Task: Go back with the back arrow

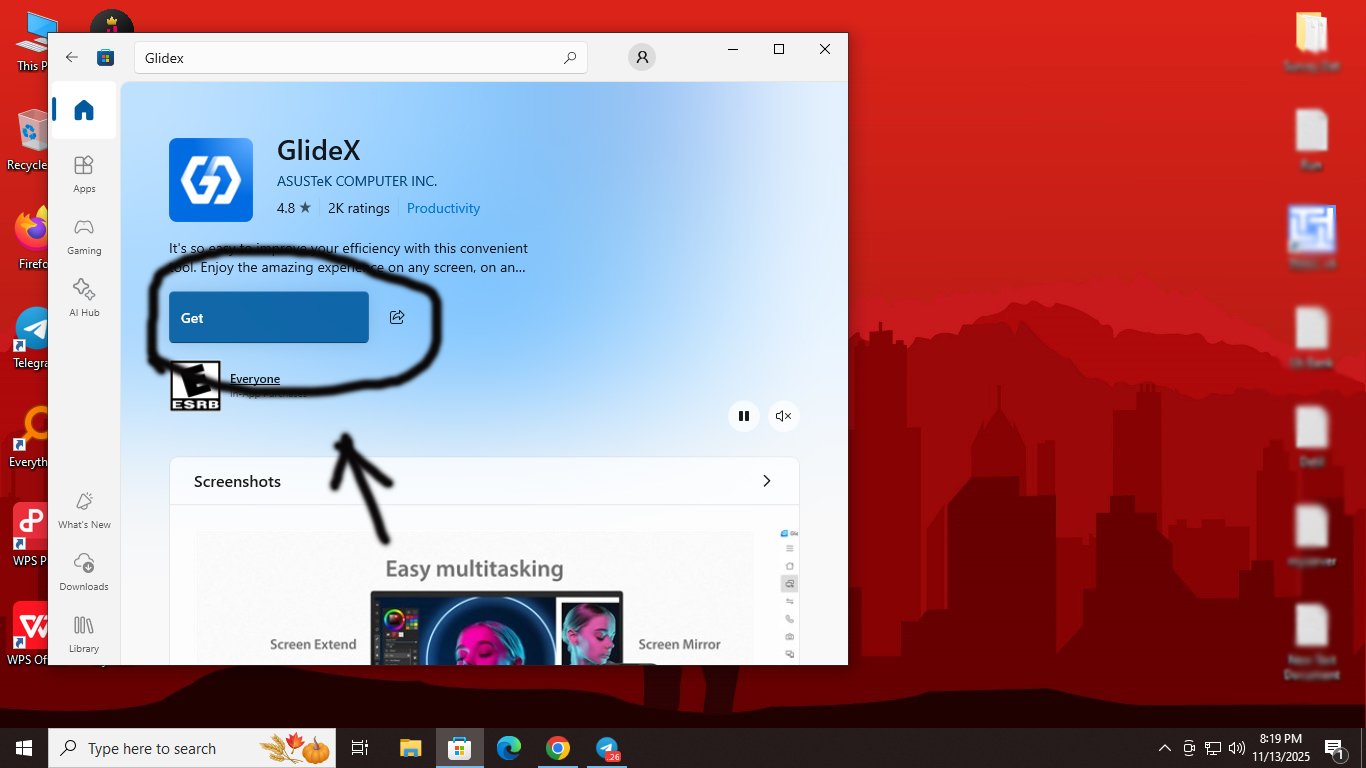Action: point(72,58)
